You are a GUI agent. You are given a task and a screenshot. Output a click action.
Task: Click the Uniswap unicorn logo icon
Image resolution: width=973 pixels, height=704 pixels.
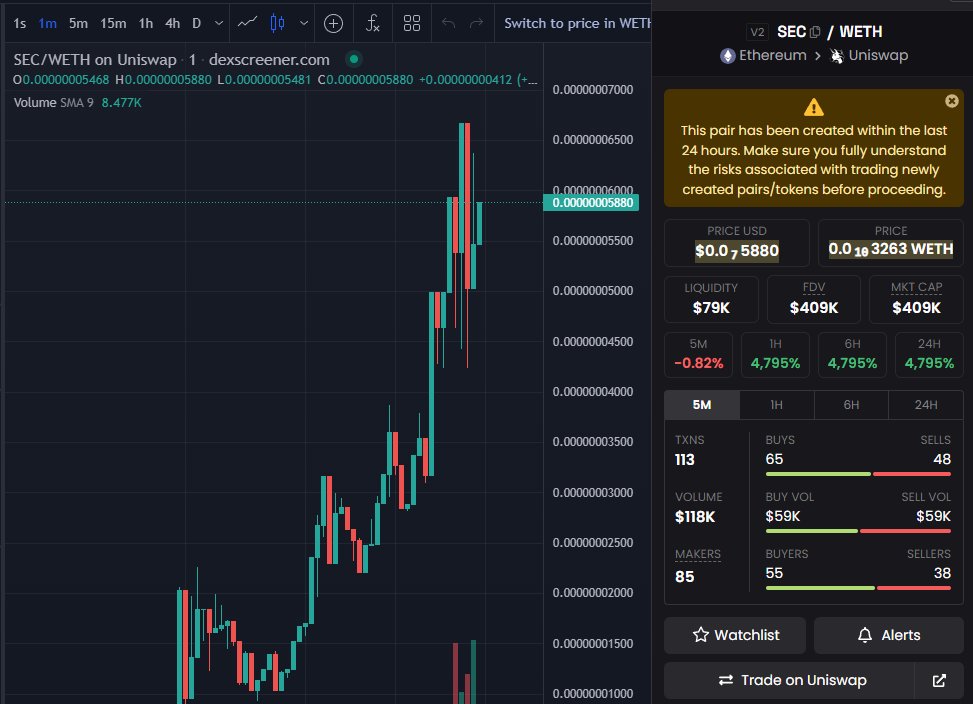837,56
